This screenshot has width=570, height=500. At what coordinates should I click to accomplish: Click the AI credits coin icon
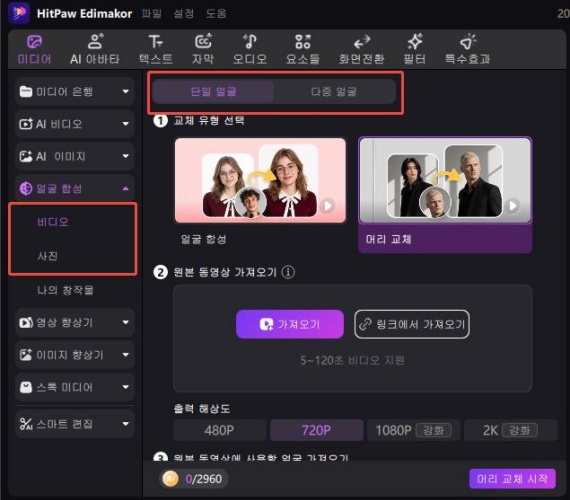[170, 479]
